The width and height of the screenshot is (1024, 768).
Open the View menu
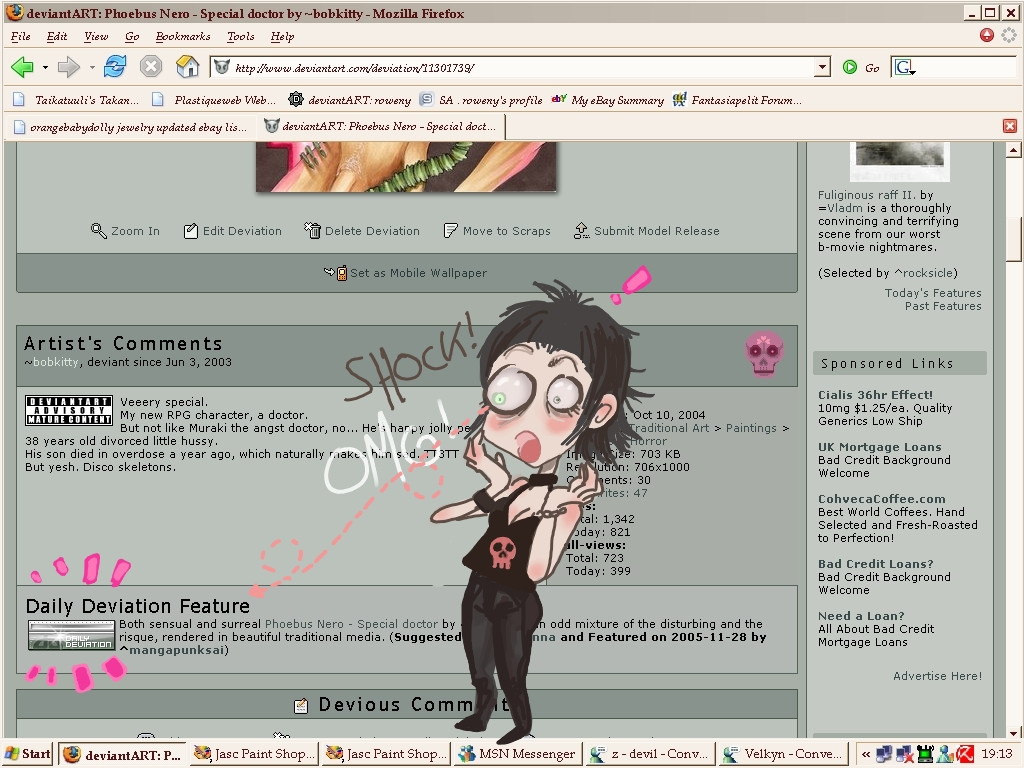pos(96,37)
